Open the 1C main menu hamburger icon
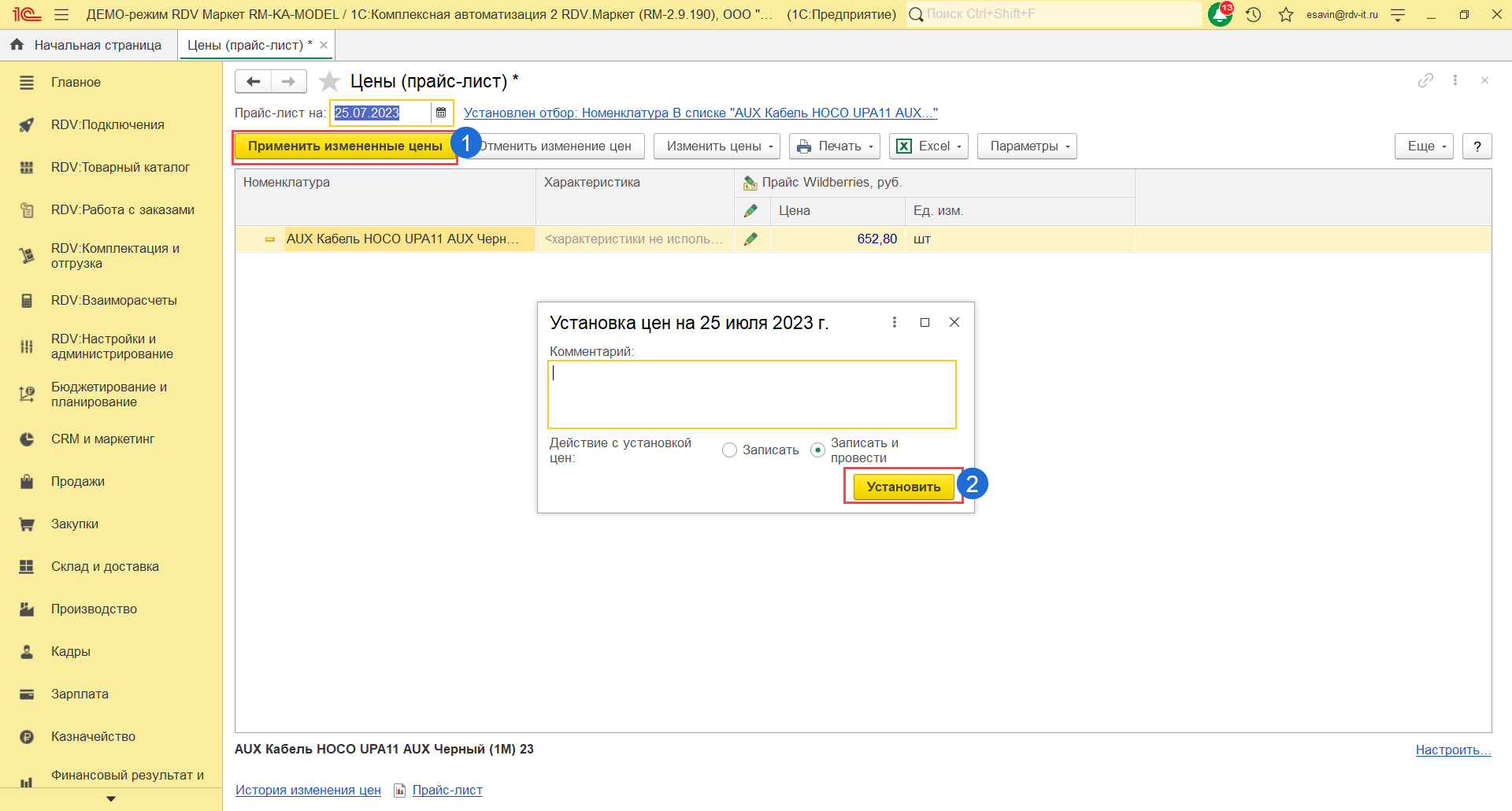Image resolution: width=1512 pixels, height=811 pixels. tap(61, 14)
